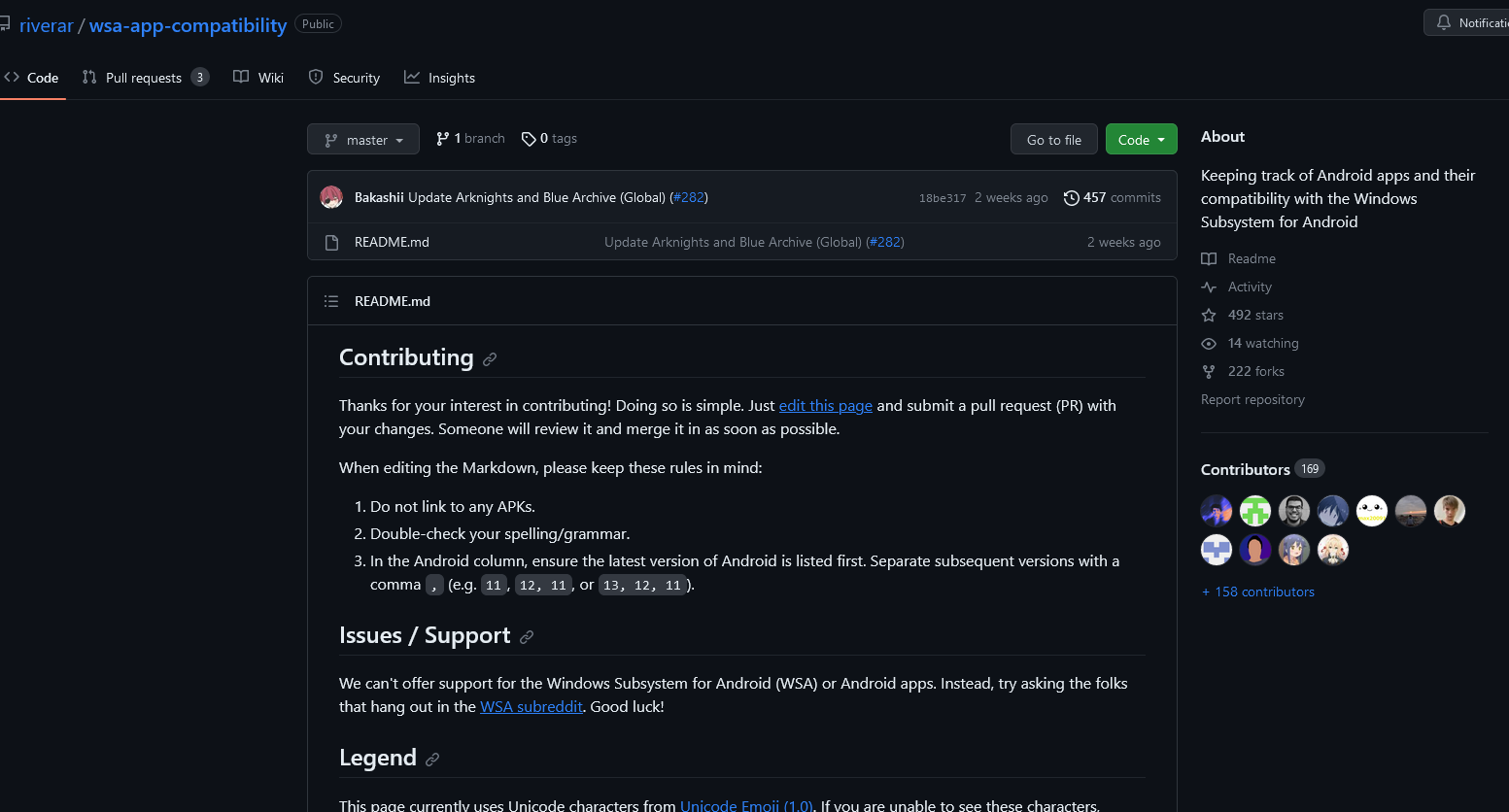Click the Legend heading anchor link icon

pyautogui.click(x=432, y=760)
